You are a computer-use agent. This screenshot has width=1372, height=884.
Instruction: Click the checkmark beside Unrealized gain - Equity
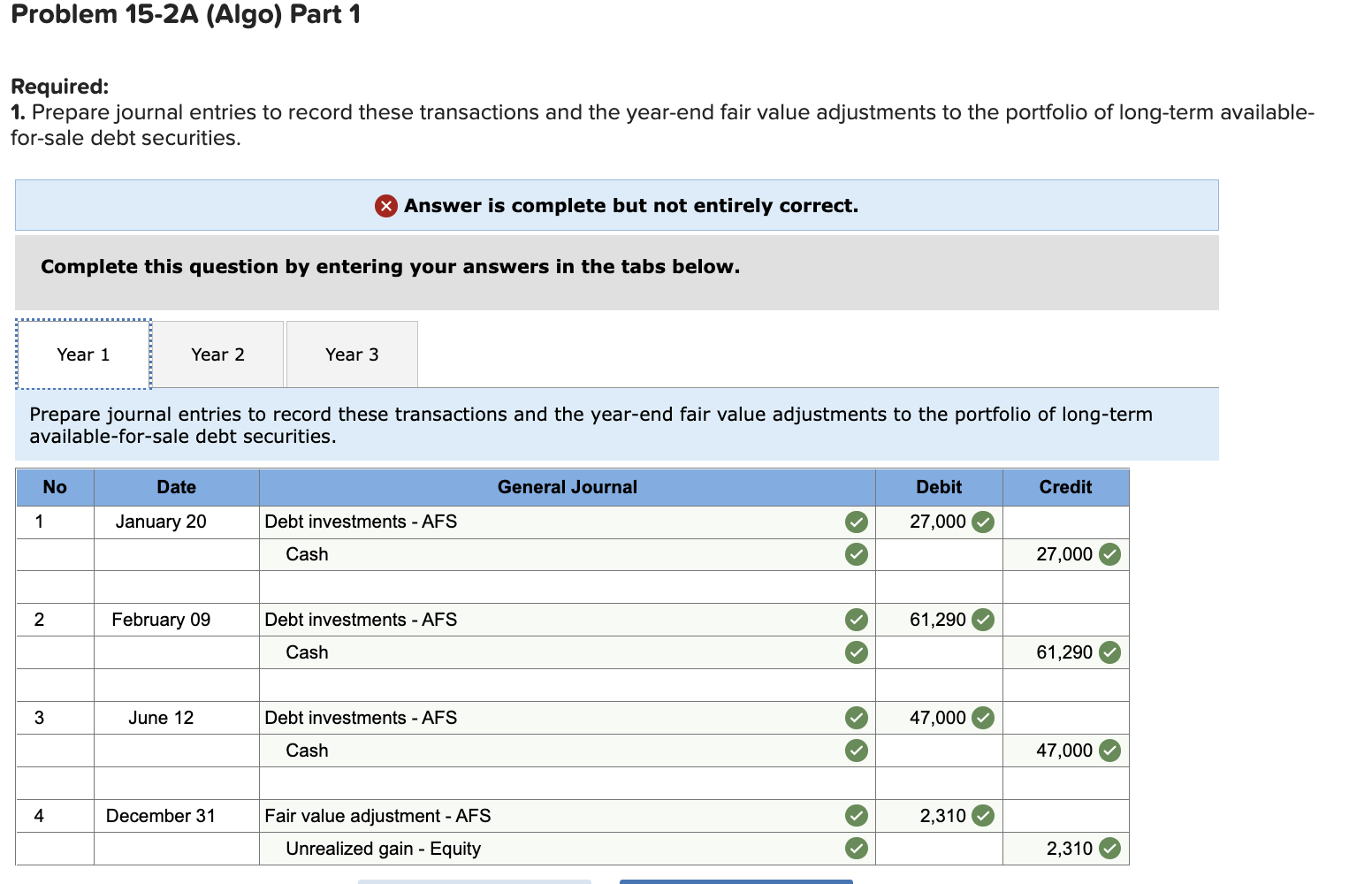tap(855, 848)
